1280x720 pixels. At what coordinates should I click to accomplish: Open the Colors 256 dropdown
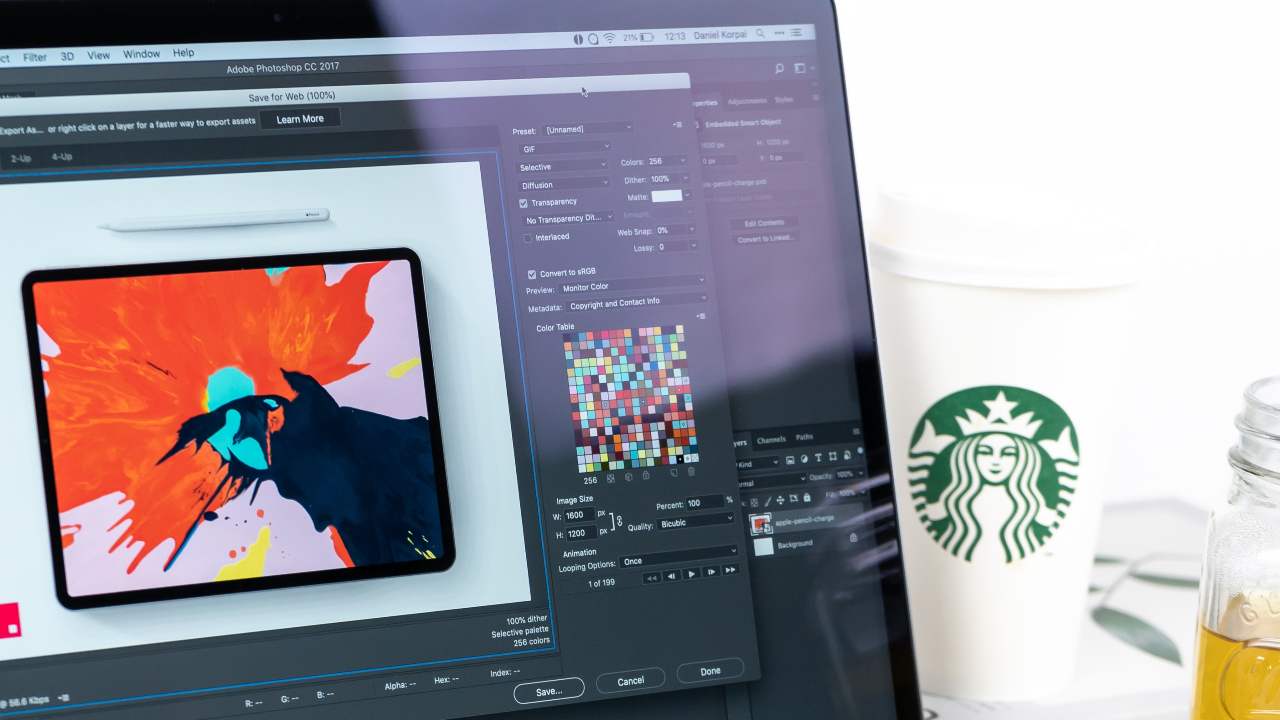coord(667,162)
